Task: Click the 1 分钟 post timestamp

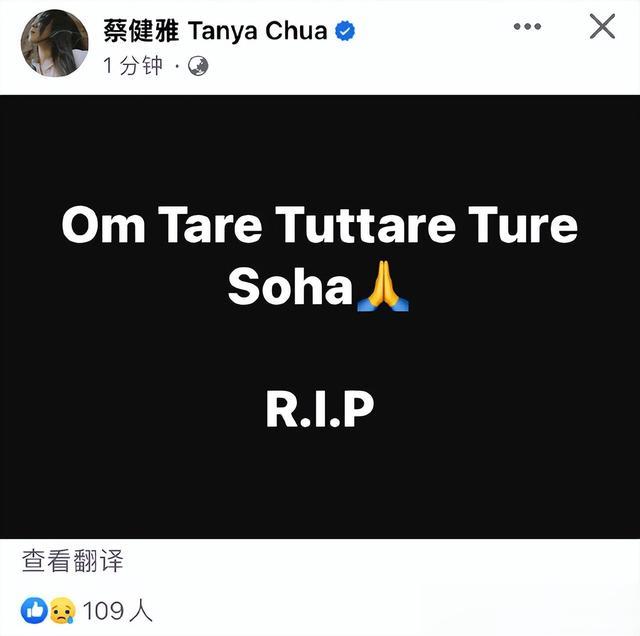Action: [133, 65]
